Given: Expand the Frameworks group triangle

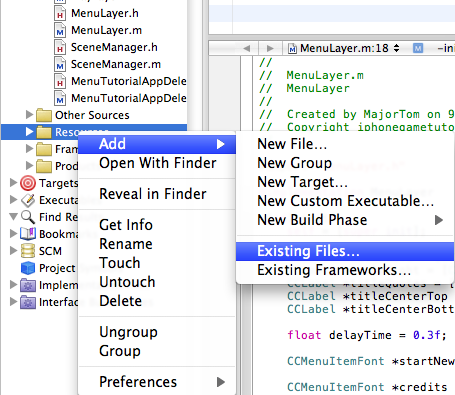Looking at the screenshot, I should click(29, 148).
